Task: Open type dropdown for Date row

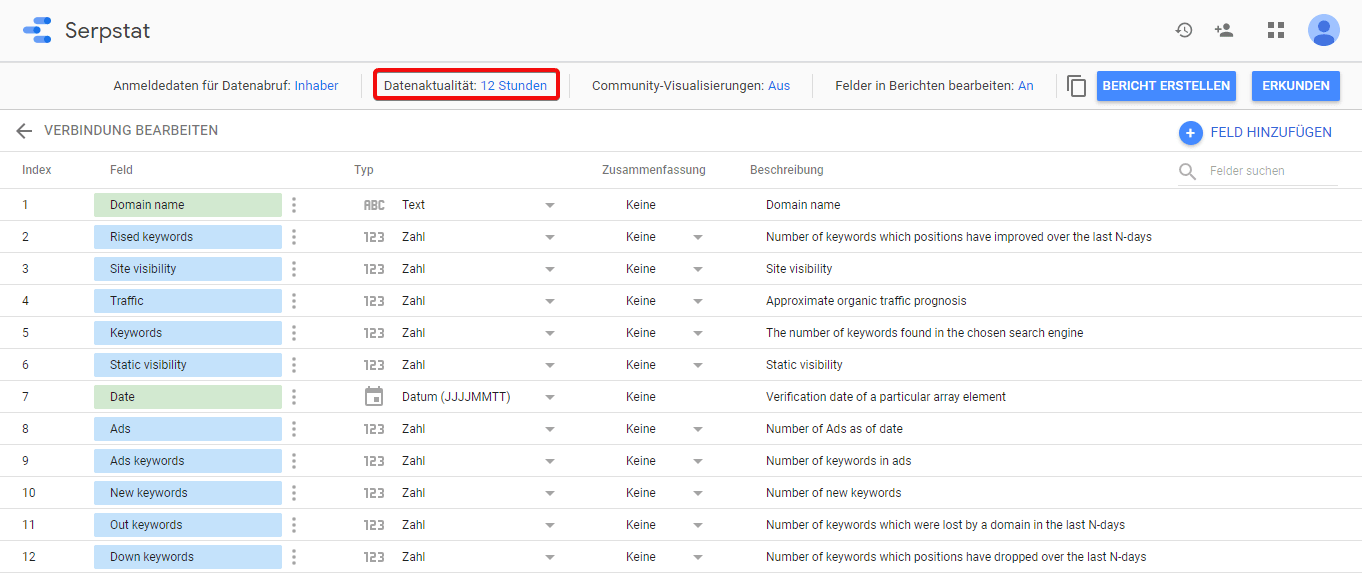Action: tap(550, 397)
